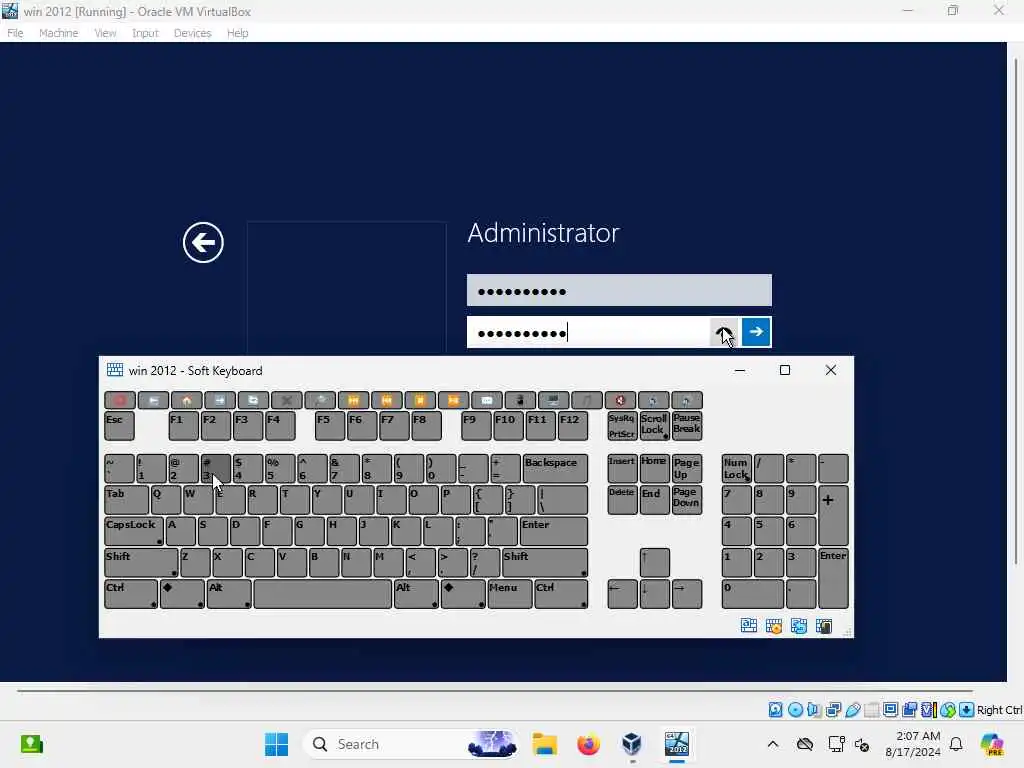
Task: Open Soft Keyboard help book icon
Action: tap(824, 626)
